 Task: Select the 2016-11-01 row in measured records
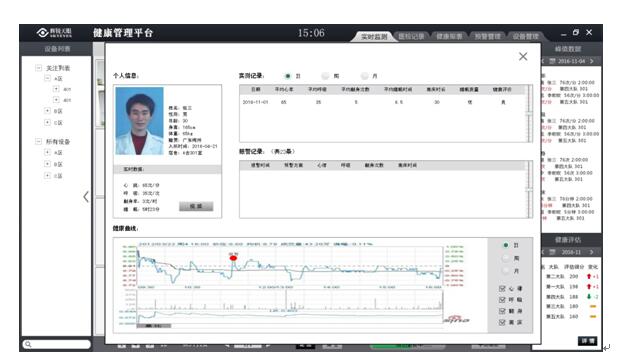pos(383,102)
